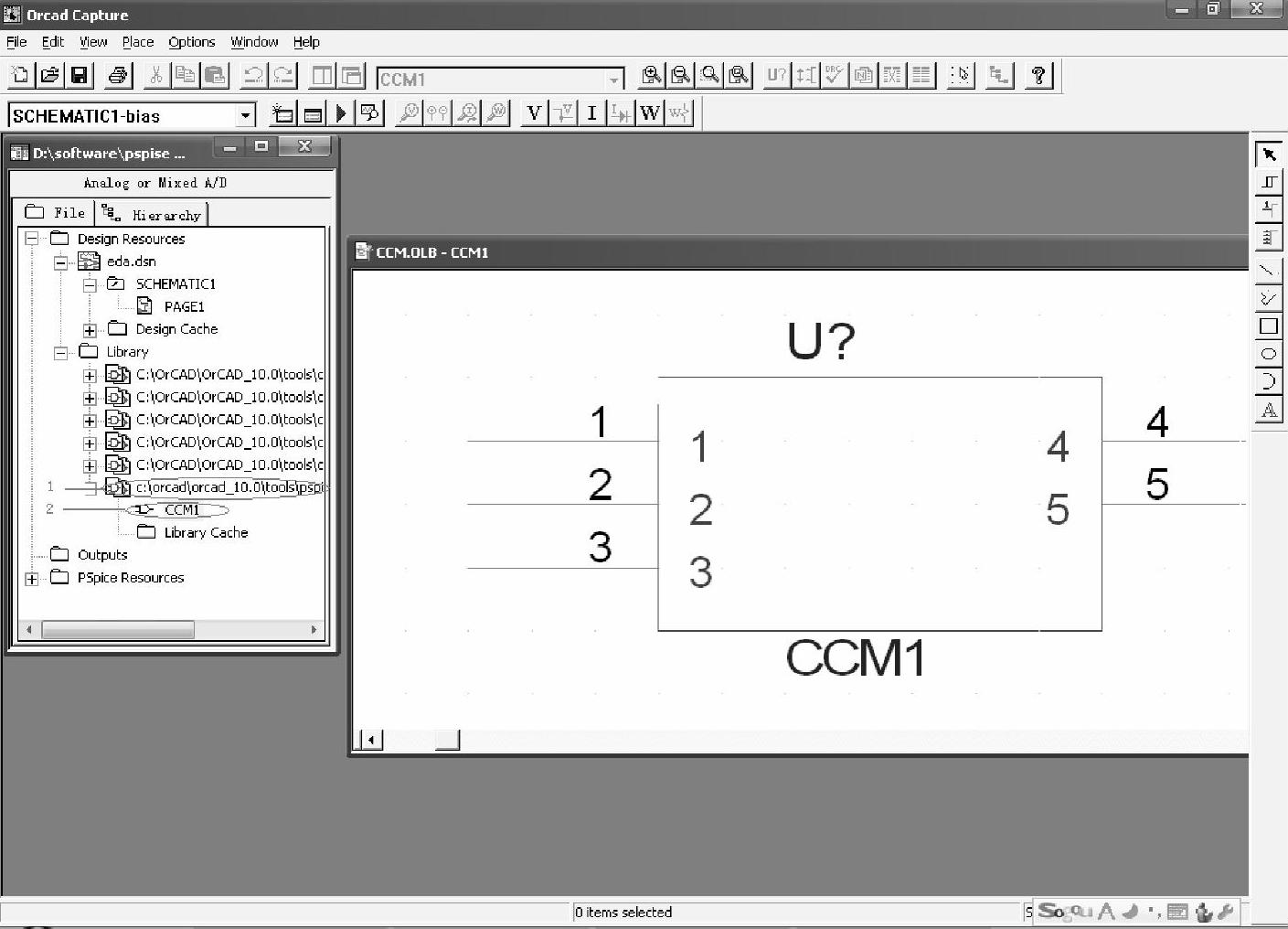Create a new document via toolbar icon
This screenshot has height=929, width=1288.
tap(20, 76)
